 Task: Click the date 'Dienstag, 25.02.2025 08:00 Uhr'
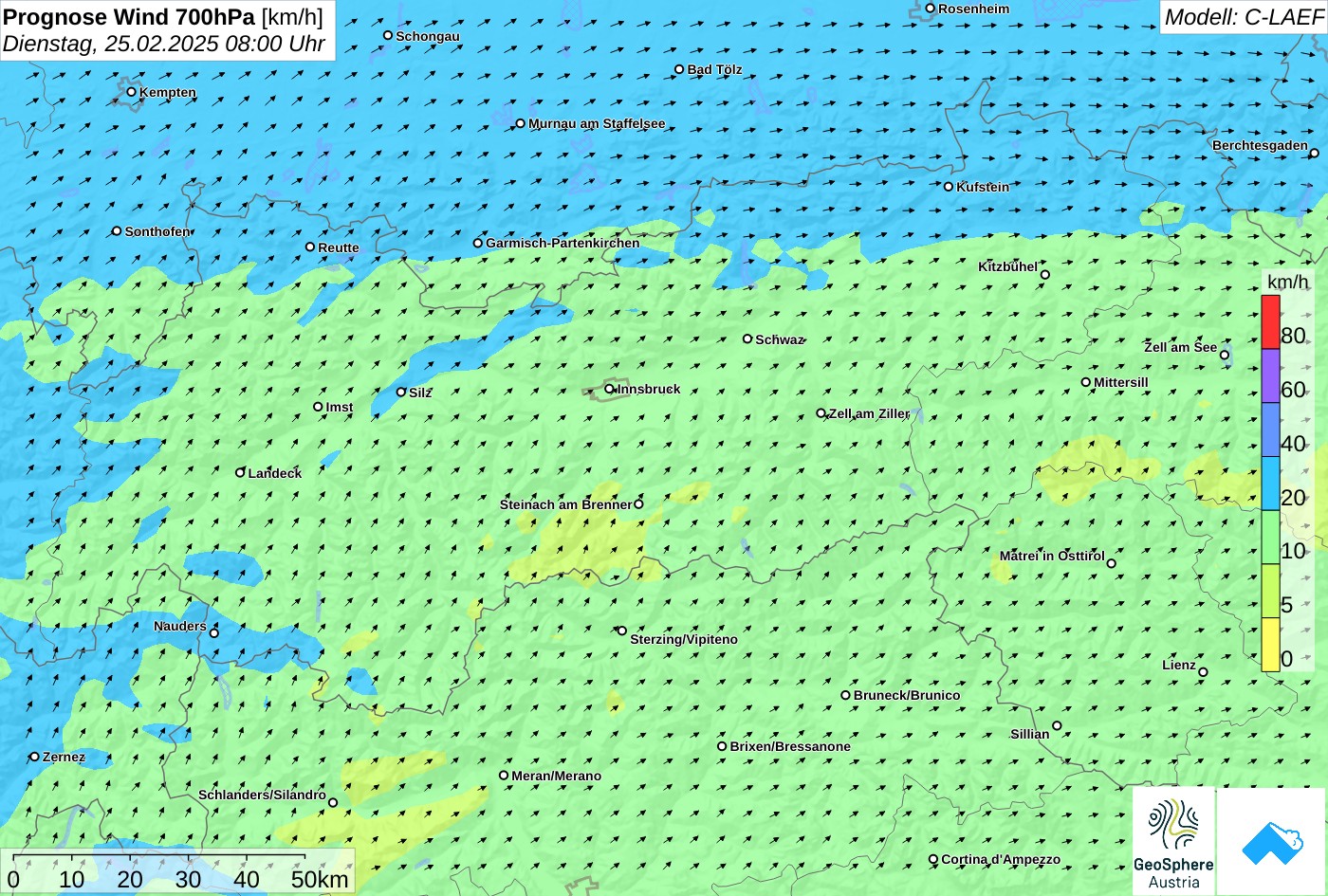[x=164, y=44]
